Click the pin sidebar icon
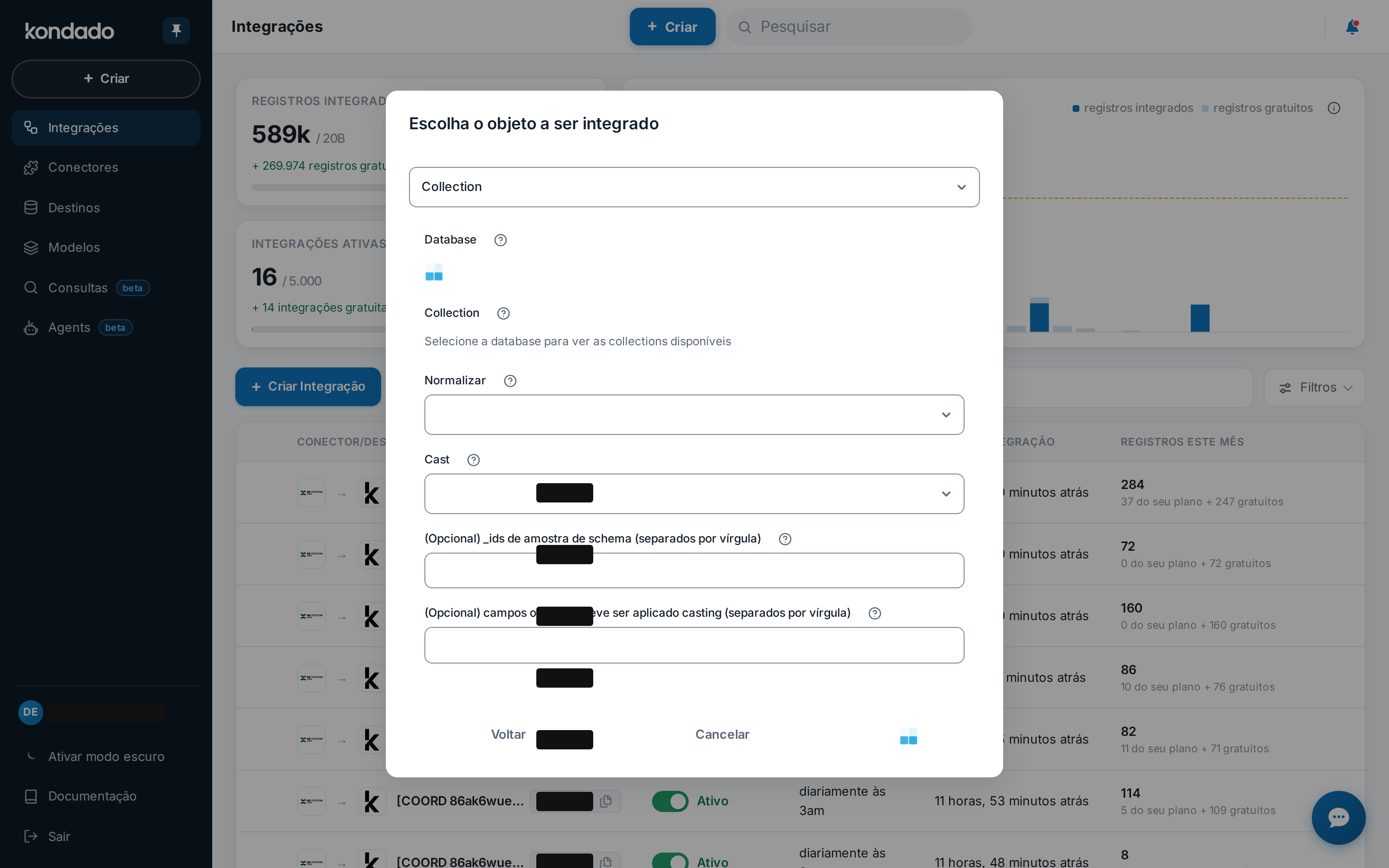 point(176,30)
